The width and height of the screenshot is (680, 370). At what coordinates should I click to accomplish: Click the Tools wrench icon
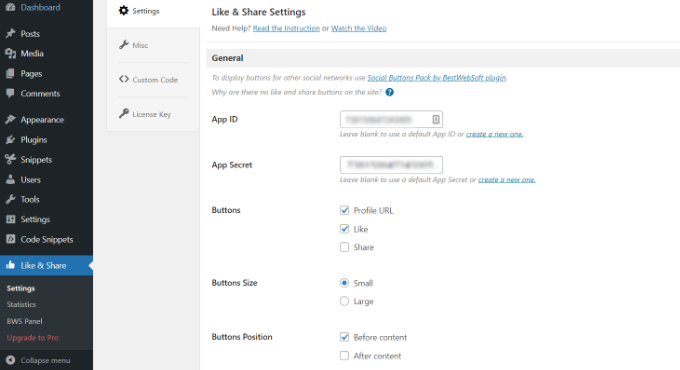click(x=10, y=199)
